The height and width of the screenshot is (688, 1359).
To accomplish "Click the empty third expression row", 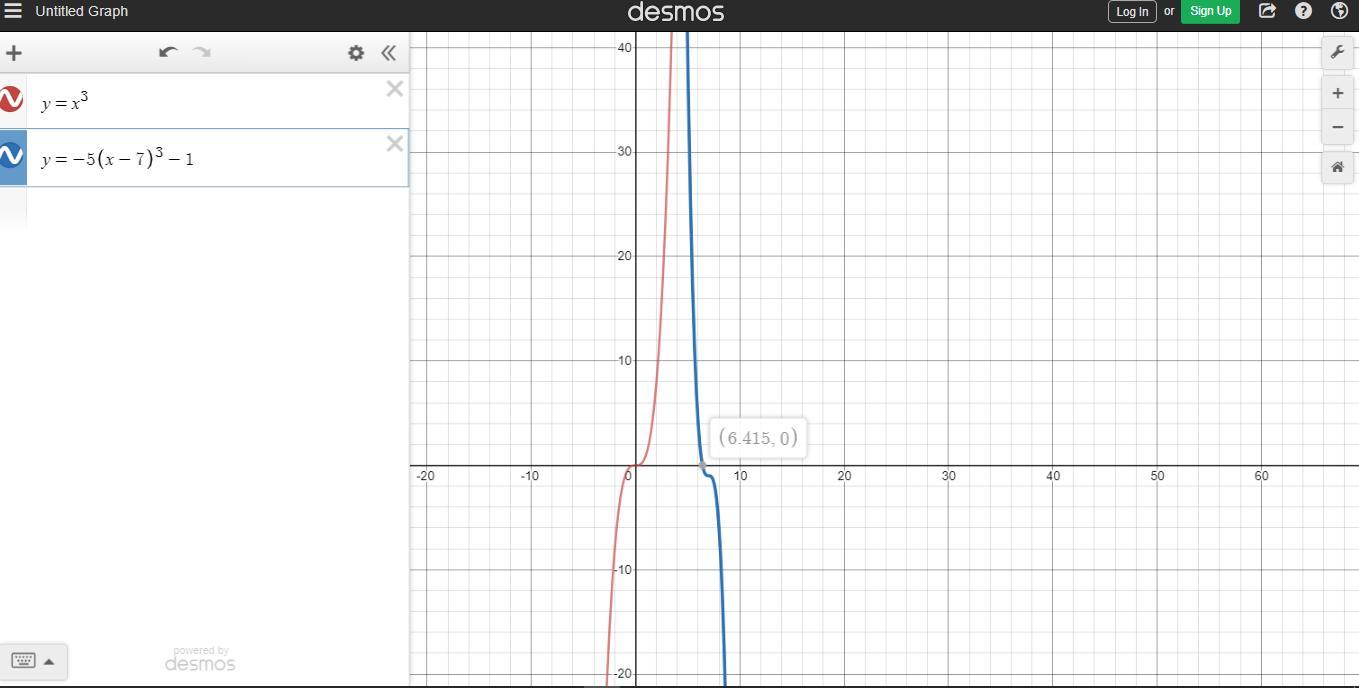I will point(204,209).
